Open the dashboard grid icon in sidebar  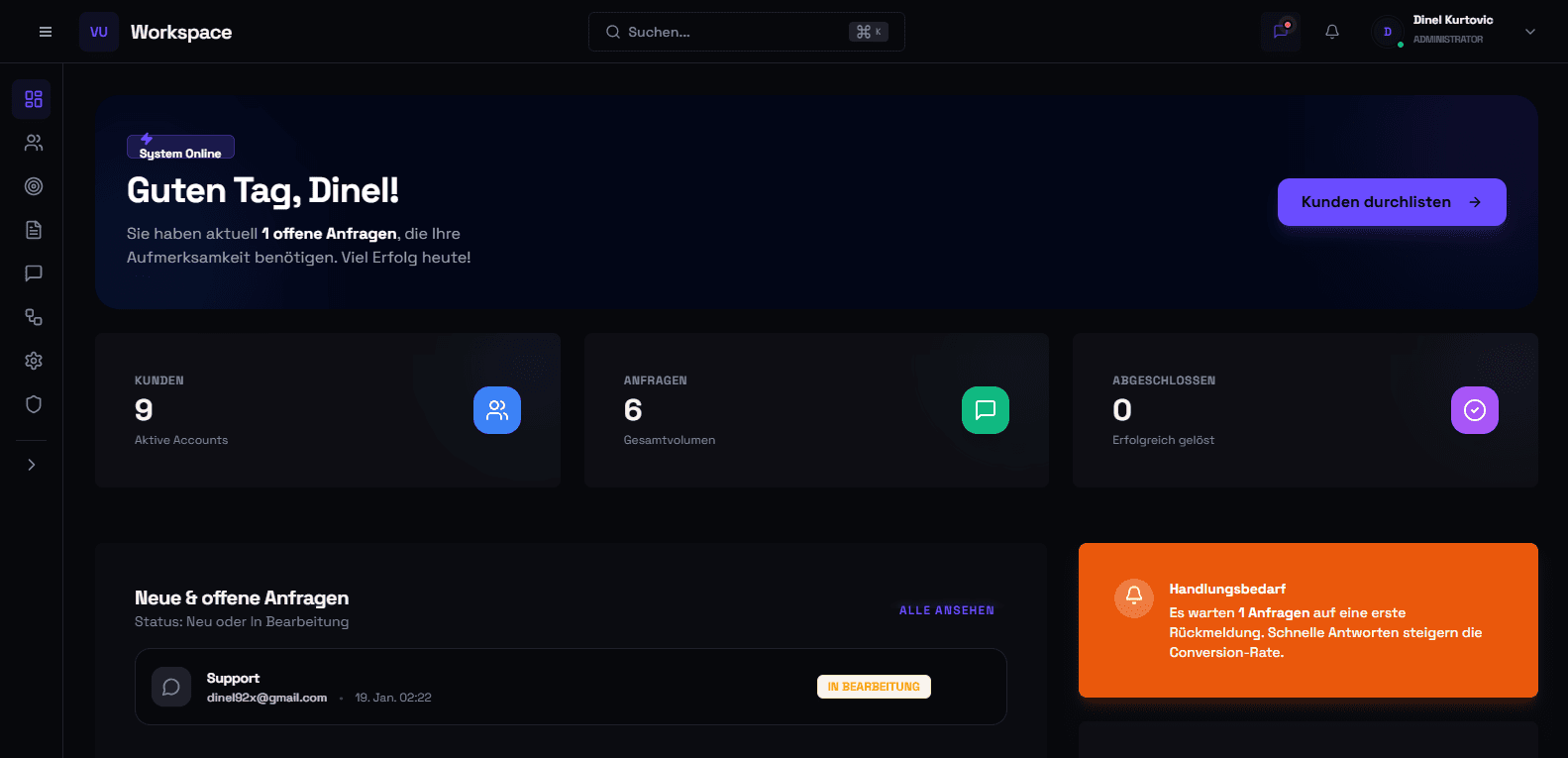click(34, 99)
